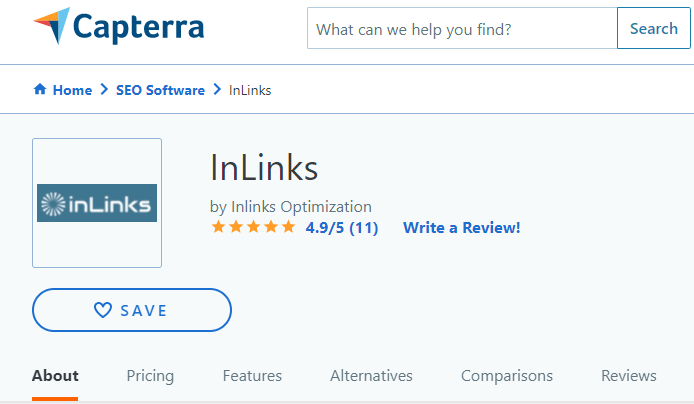This screenshot has width=694, height=404.
Task: Open SEO Software breadcrumb category
Action: click(160, 90)
